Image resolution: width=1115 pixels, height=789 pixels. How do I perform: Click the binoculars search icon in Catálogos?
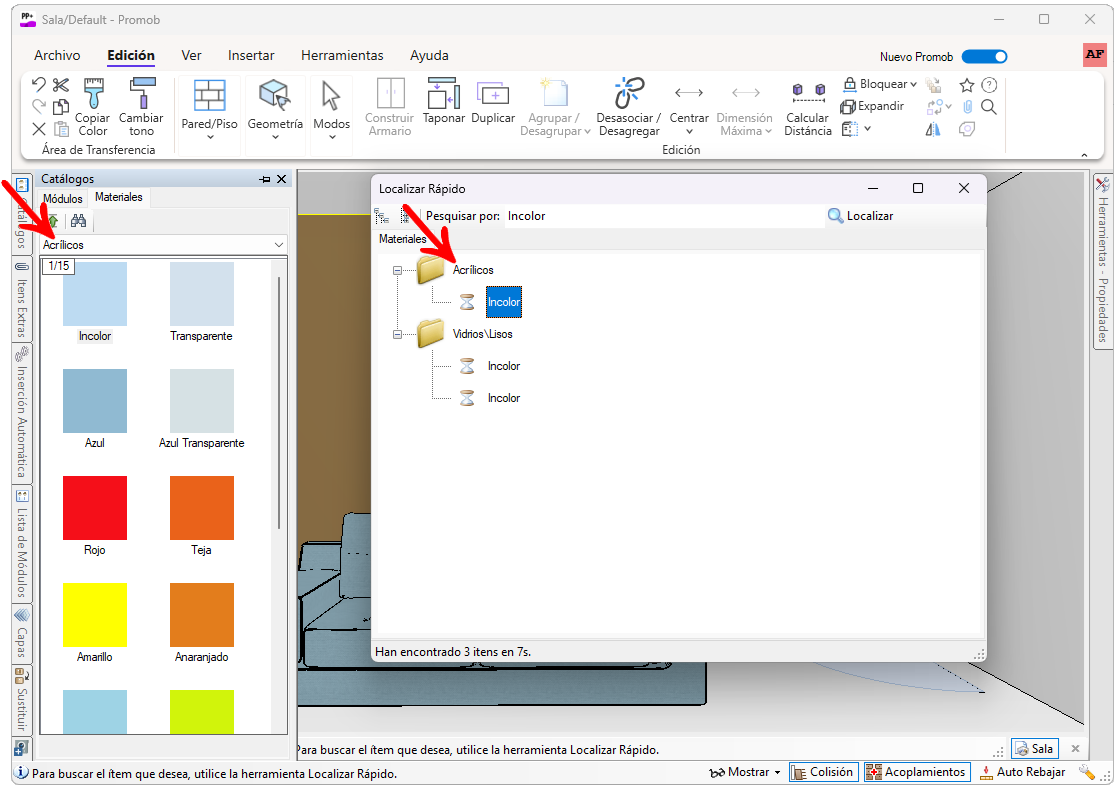tap(78, 221)
